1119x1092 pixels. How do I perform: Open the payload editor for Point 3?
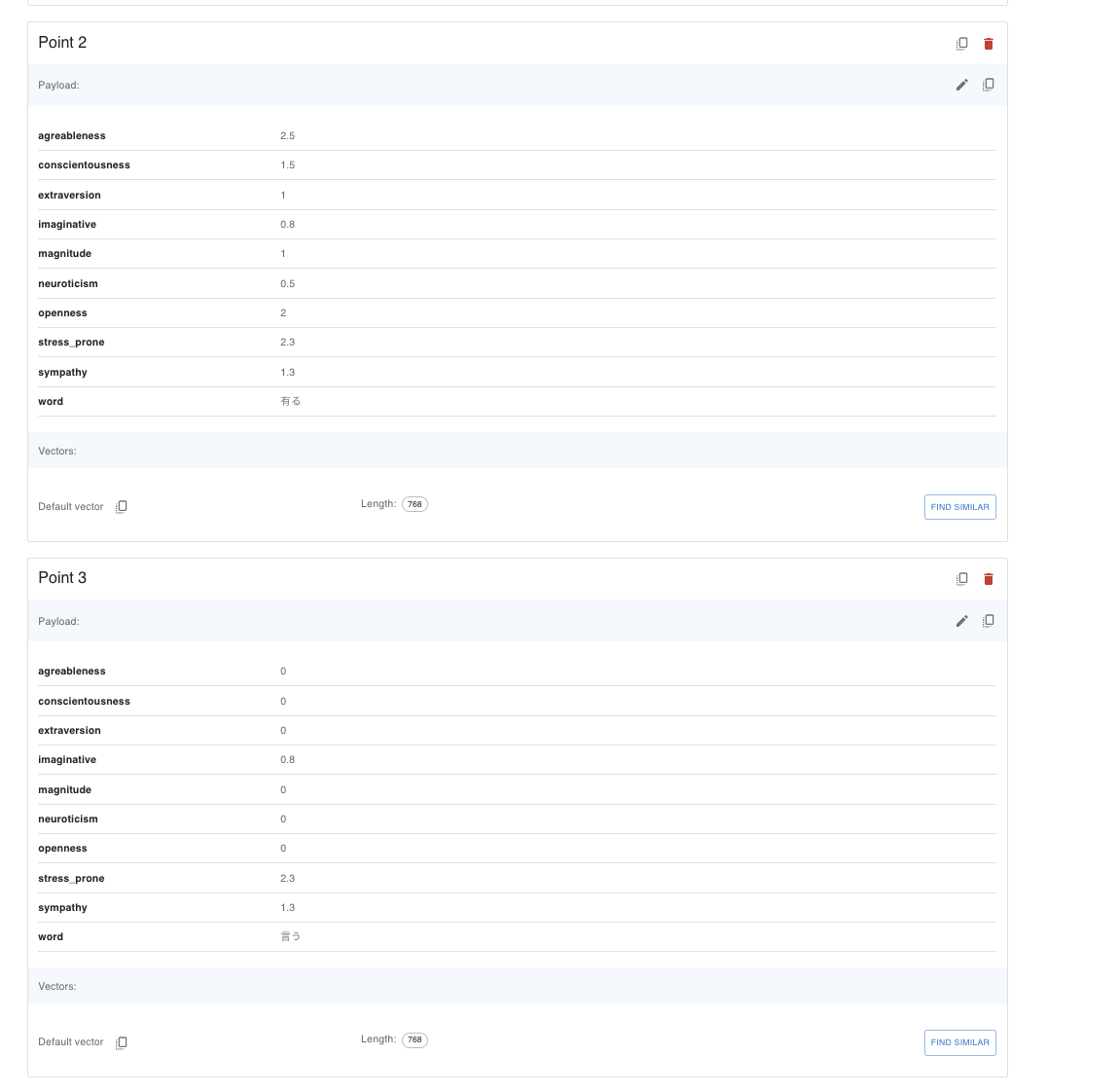click(x=961, y=621)
